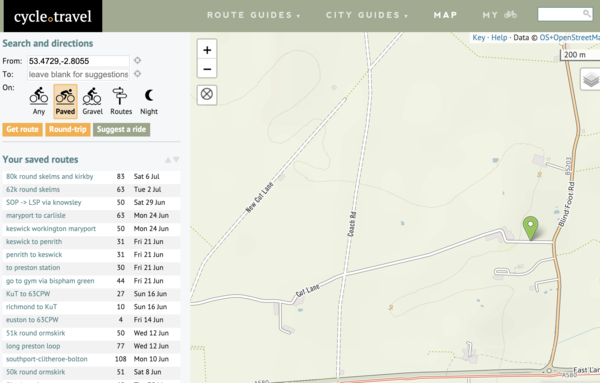Open the Map tab in the navigation

point(445,15)
